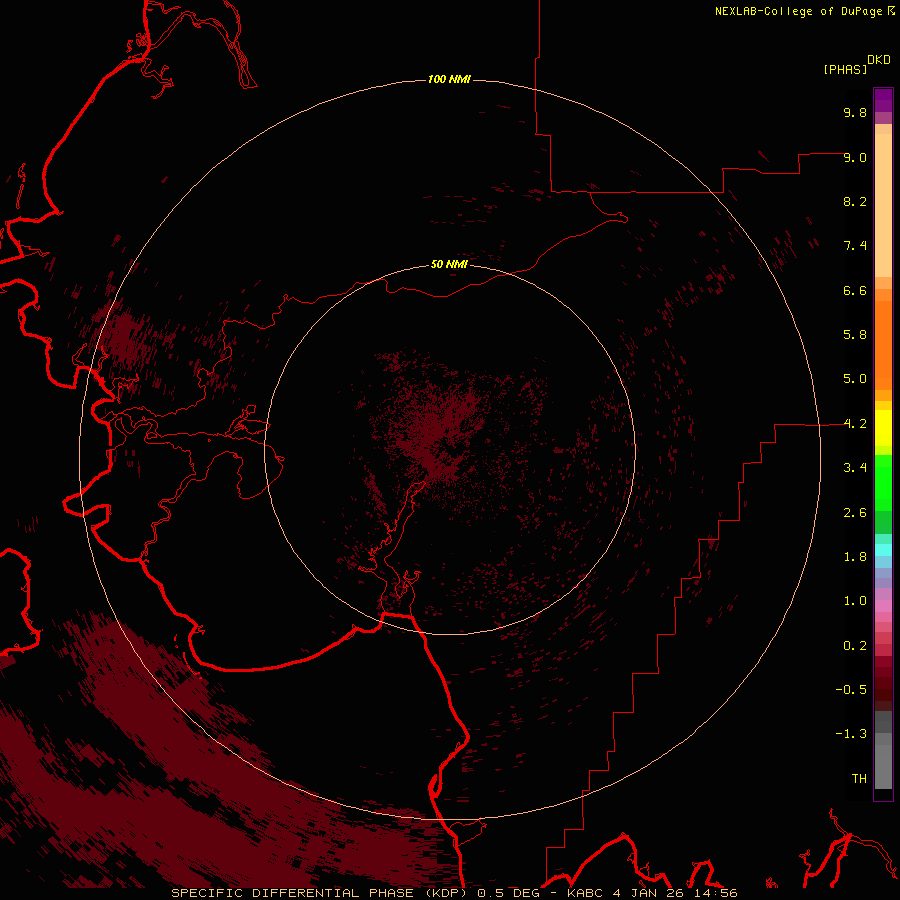This screenshot has width=900, height=900.
Task: Click the 4.2 value on the color scale
Action: click(x=855, y=424)
